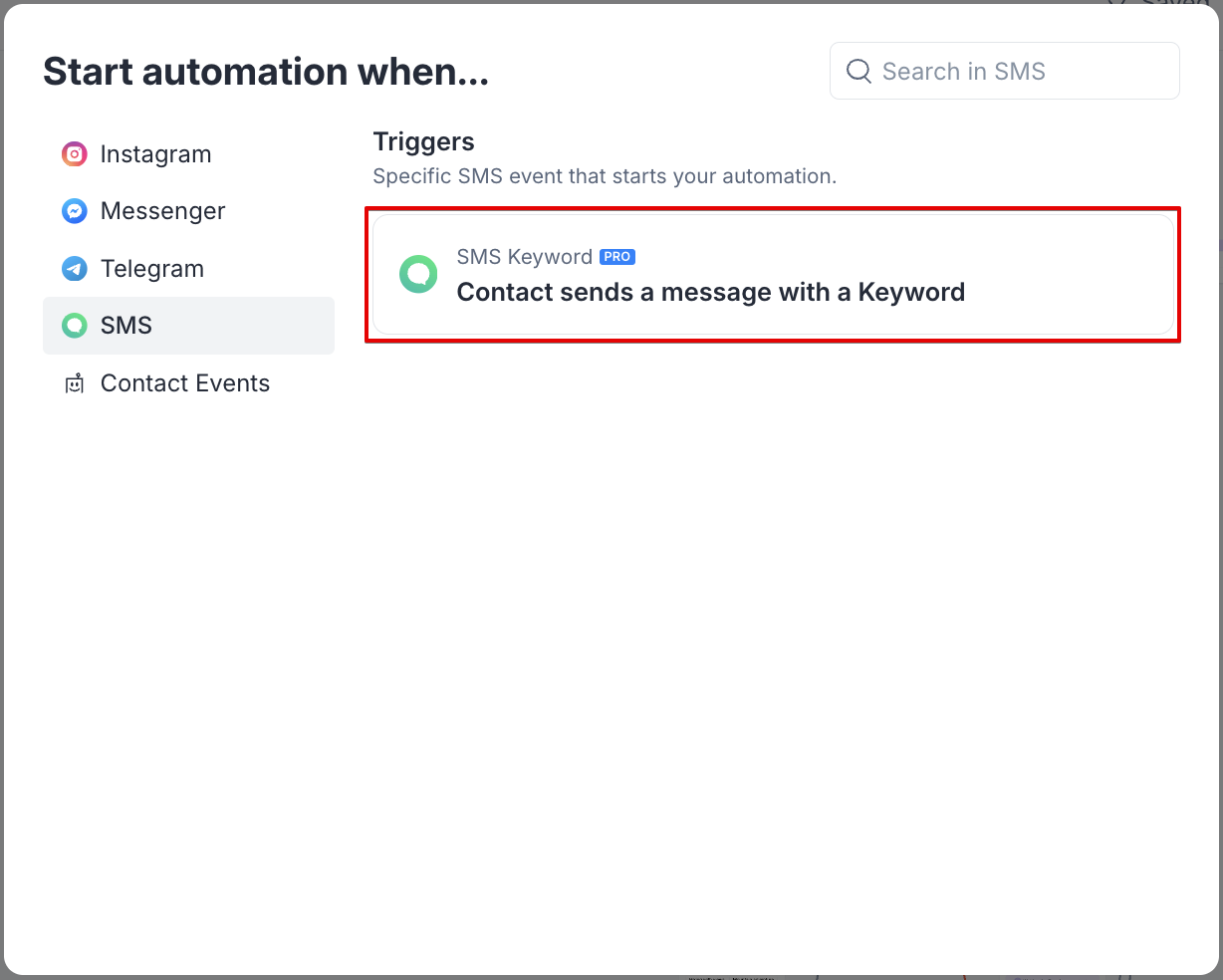Switch to the Instagram channel tab
Image resolution: width=1223 pixels, height=980 pixels.
click(x=155, y=154)
